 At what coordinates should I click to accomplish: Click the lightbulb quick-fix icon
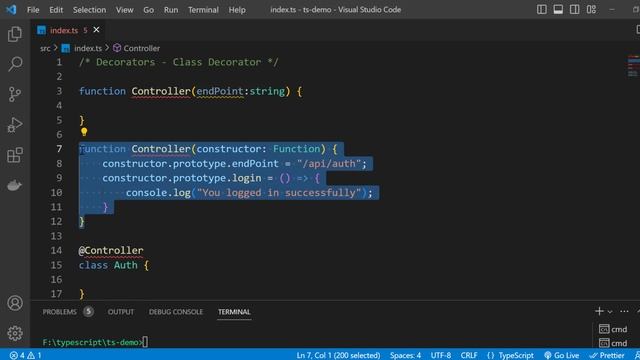tap(84, 132)
